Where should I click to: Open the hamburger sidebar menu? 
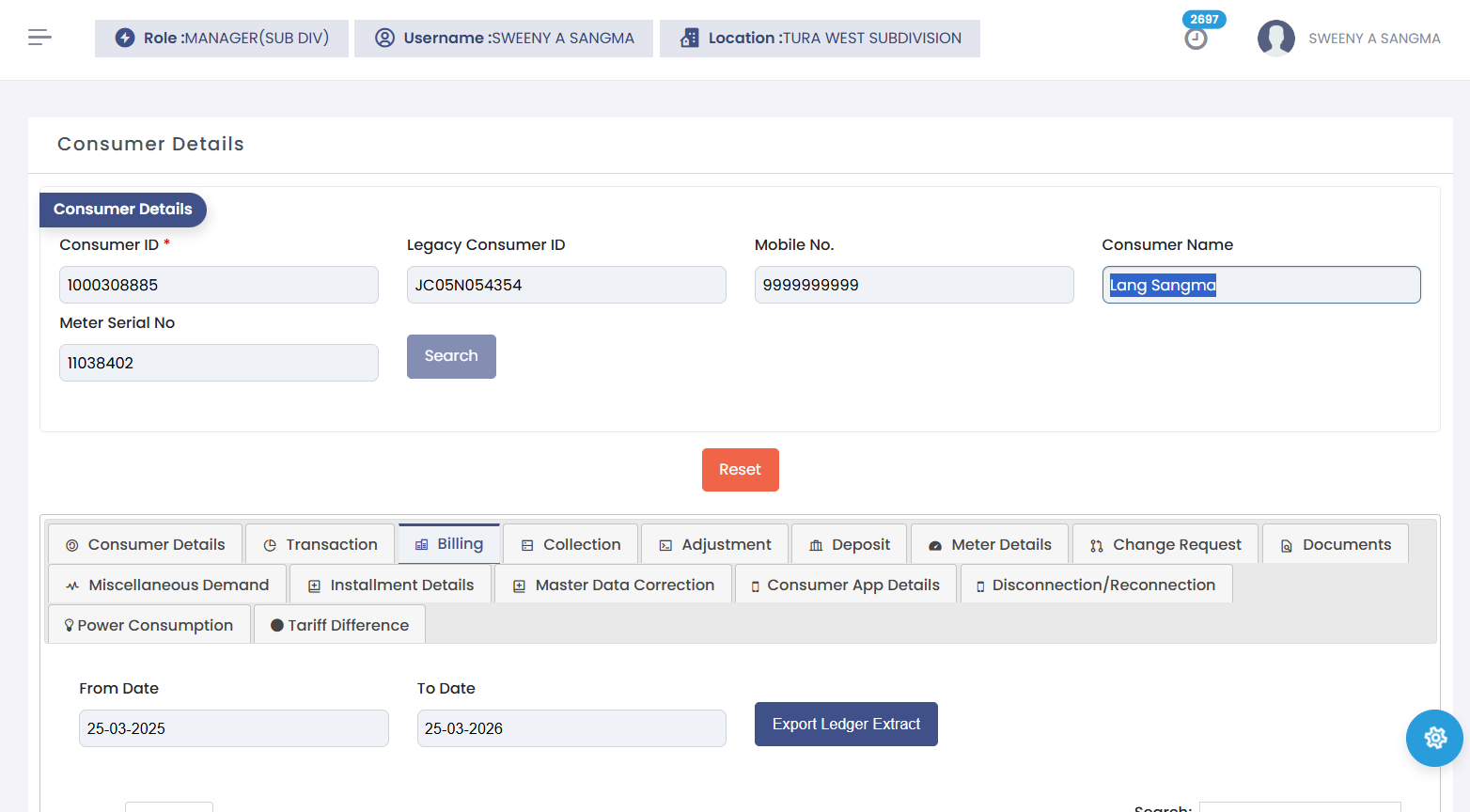[39, 38]
